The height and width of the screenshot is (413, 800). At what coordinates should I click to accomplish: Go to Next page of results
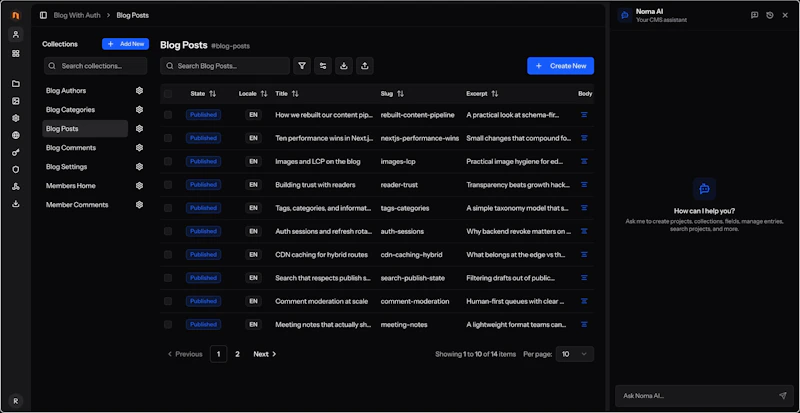pyautogui.click(x=265, y=354)
